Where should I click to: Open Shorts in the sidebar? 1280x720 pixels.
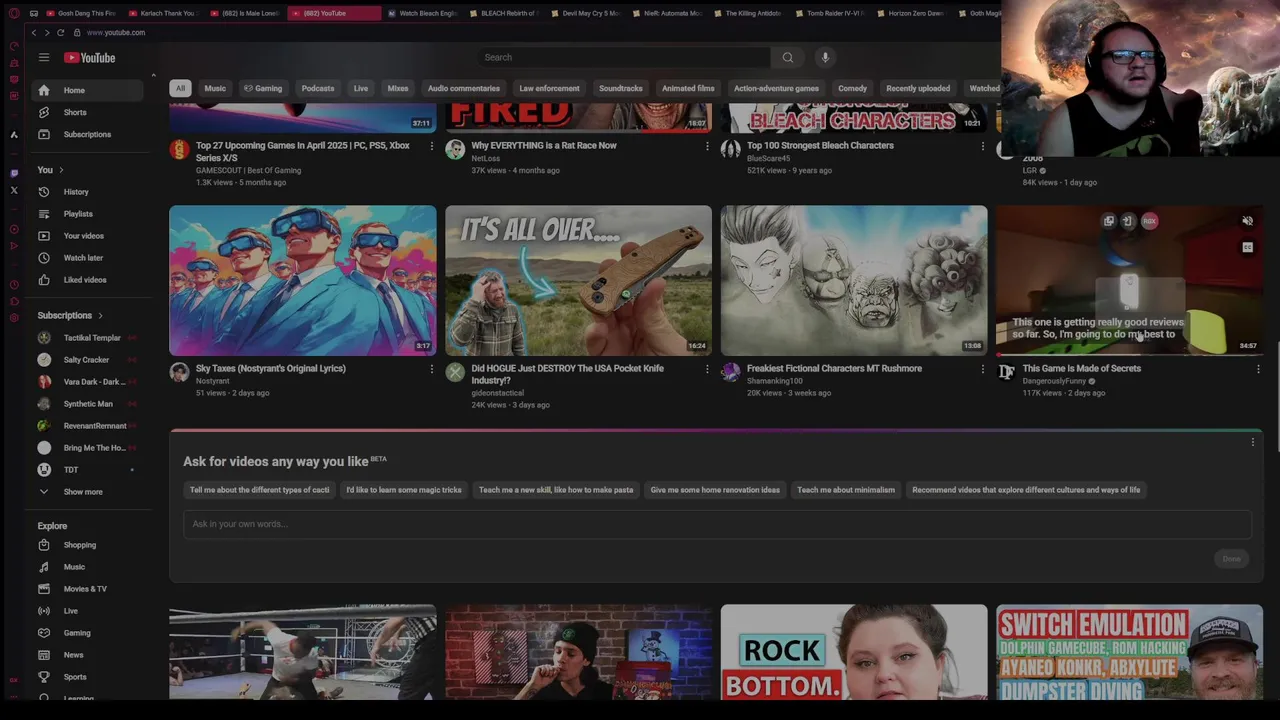click(85, 112)
